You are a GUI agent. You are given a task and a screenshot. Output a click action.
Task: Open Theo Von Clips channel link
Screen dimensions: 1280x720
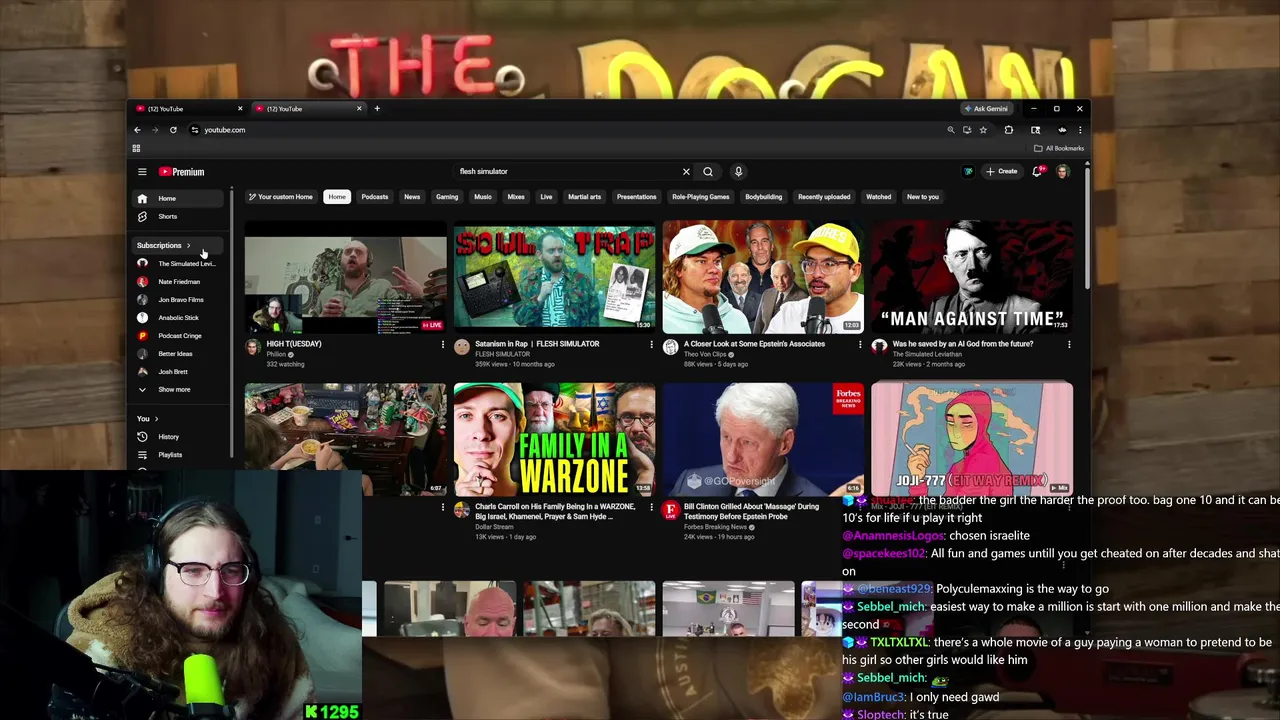pyautogui.click(x=705, y=354)
